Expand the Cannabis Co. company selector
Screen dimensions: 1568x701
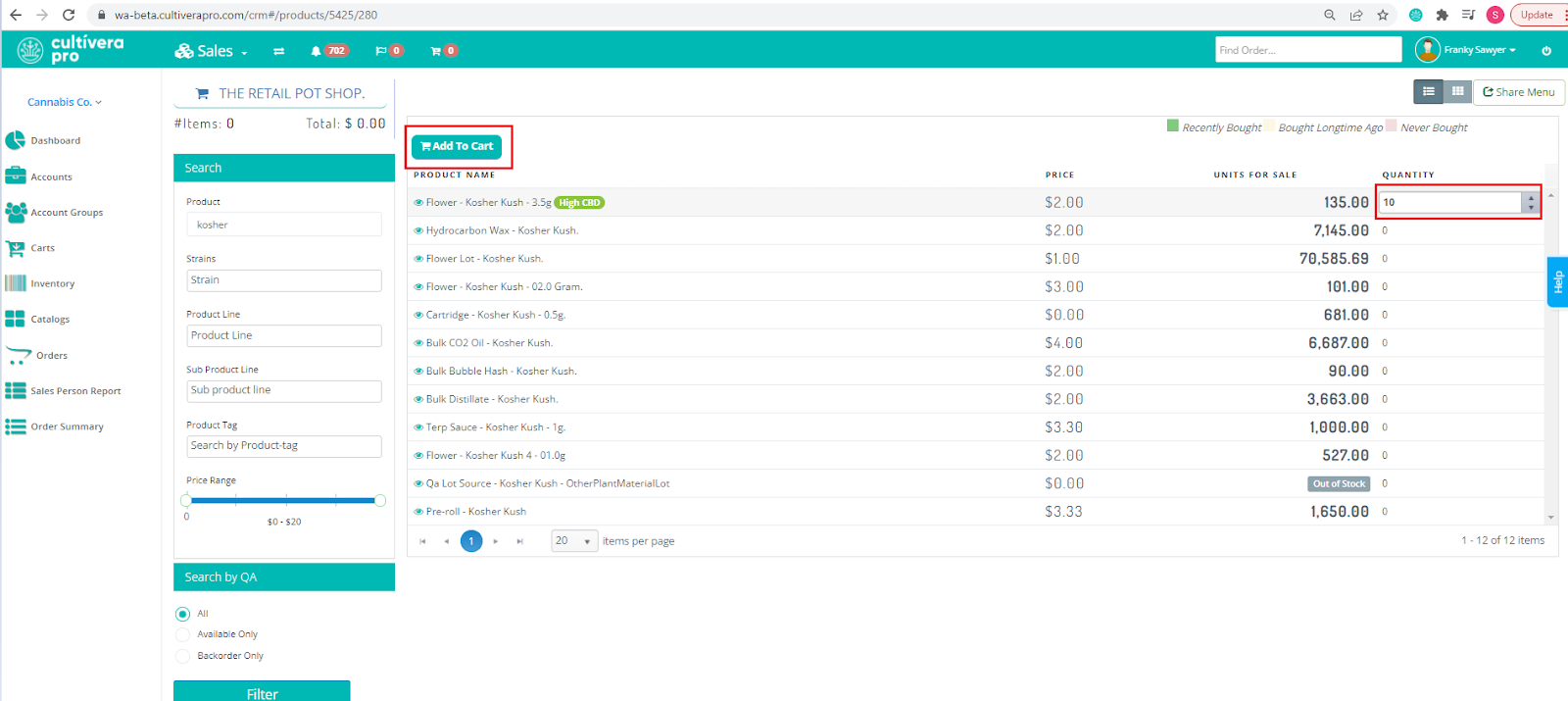(65, 102)
